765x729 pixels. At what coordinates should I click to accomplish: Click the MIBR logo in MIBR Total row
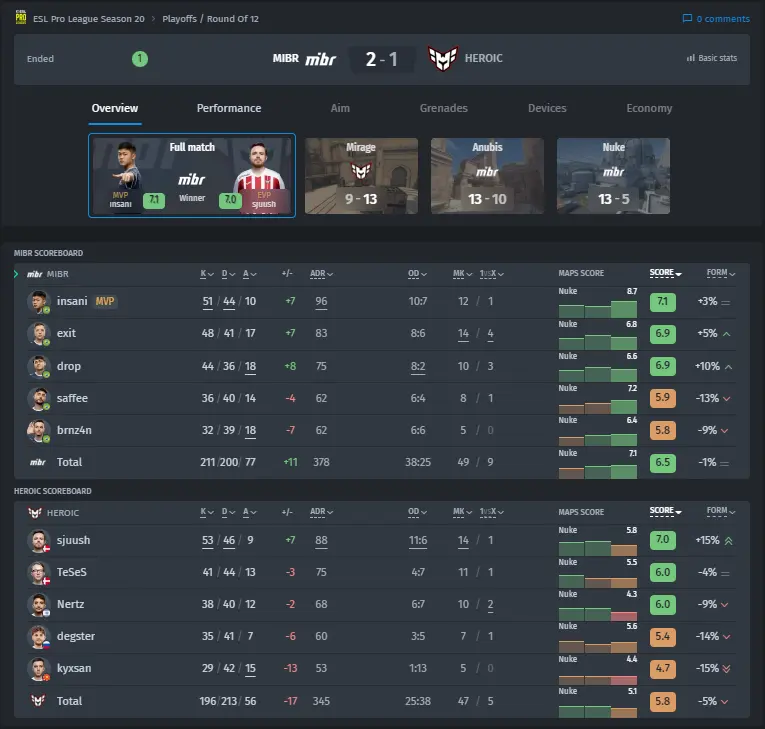pos(38,462)
